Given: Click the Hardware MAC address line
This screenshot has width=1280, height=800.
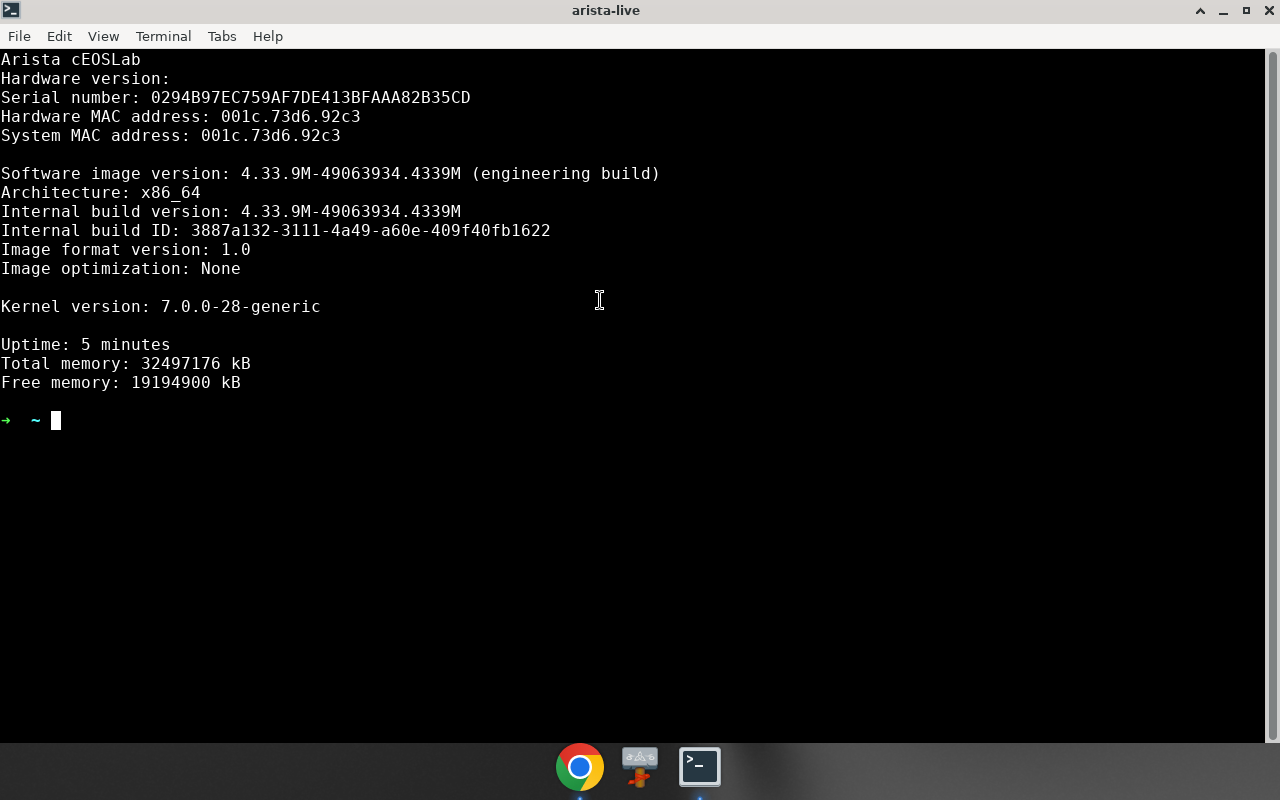Looking at the screenshot, I should pyautogui.click(x=181, y=117).
